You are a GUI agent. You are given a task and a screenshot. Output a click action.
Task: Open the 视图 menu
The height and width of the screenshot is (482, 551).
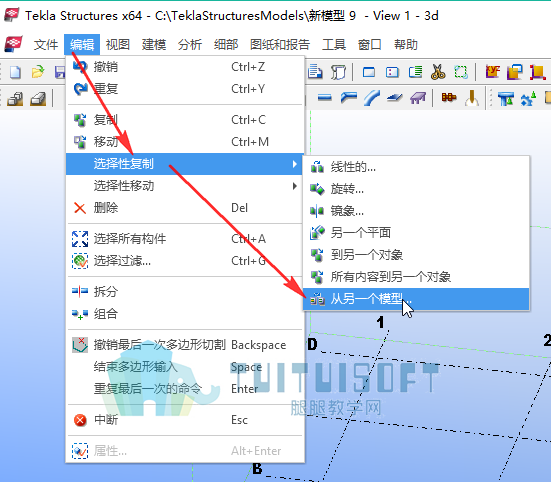[x=118, y=45]
